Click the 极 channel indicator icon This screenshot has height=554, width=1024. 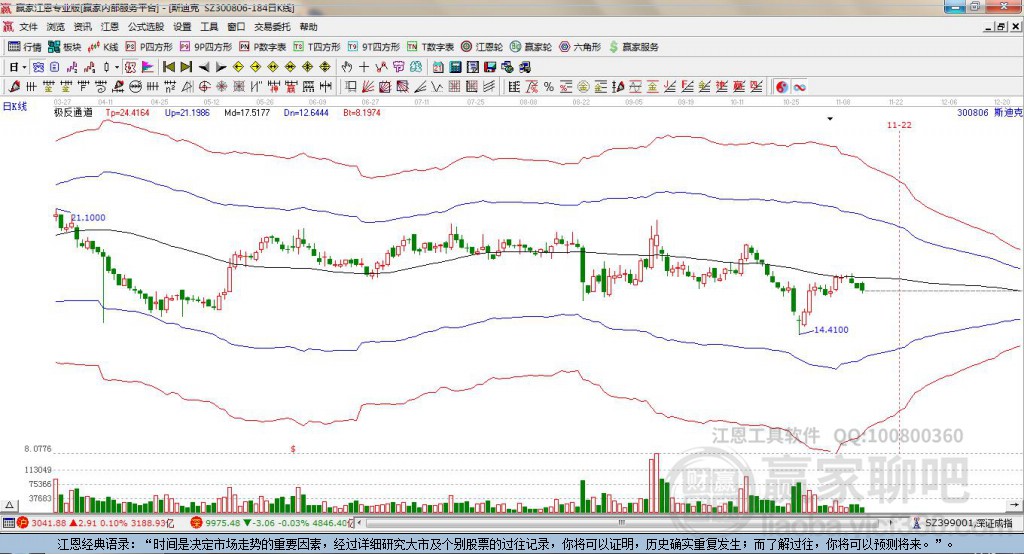(131, 67)
